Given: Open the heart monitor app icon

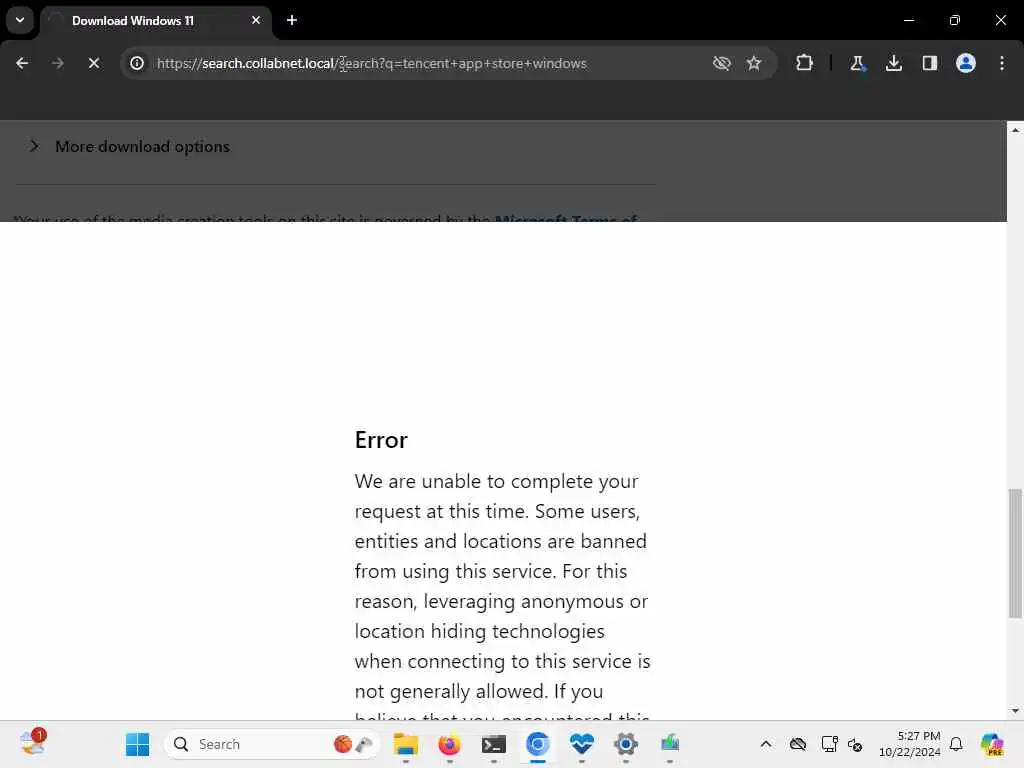Looking at the screenshot, I should pos(581,744).
